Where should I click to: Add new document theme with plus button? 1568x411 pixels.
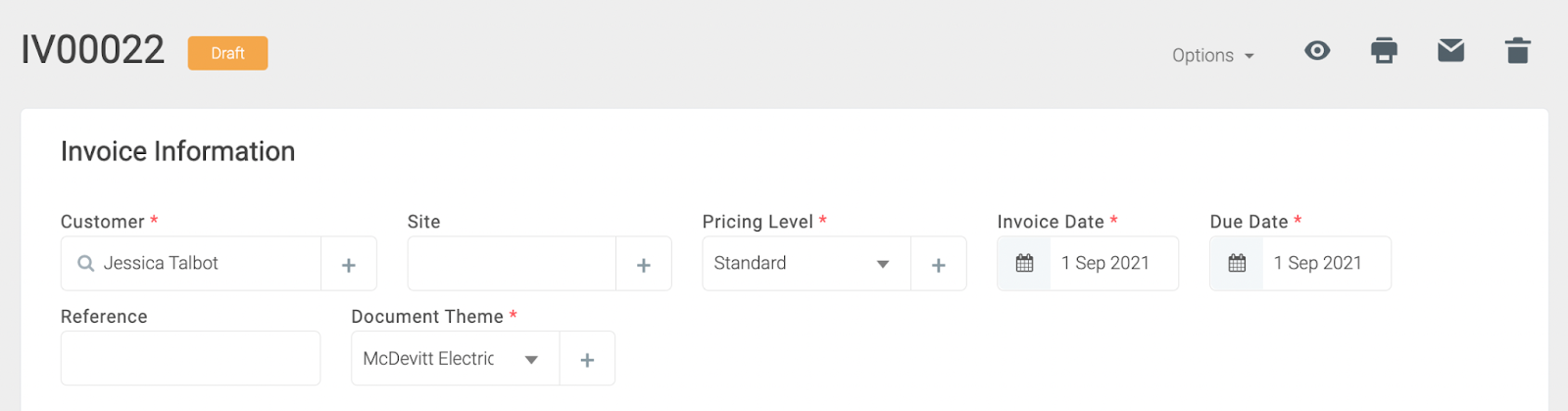click(587, 359)
